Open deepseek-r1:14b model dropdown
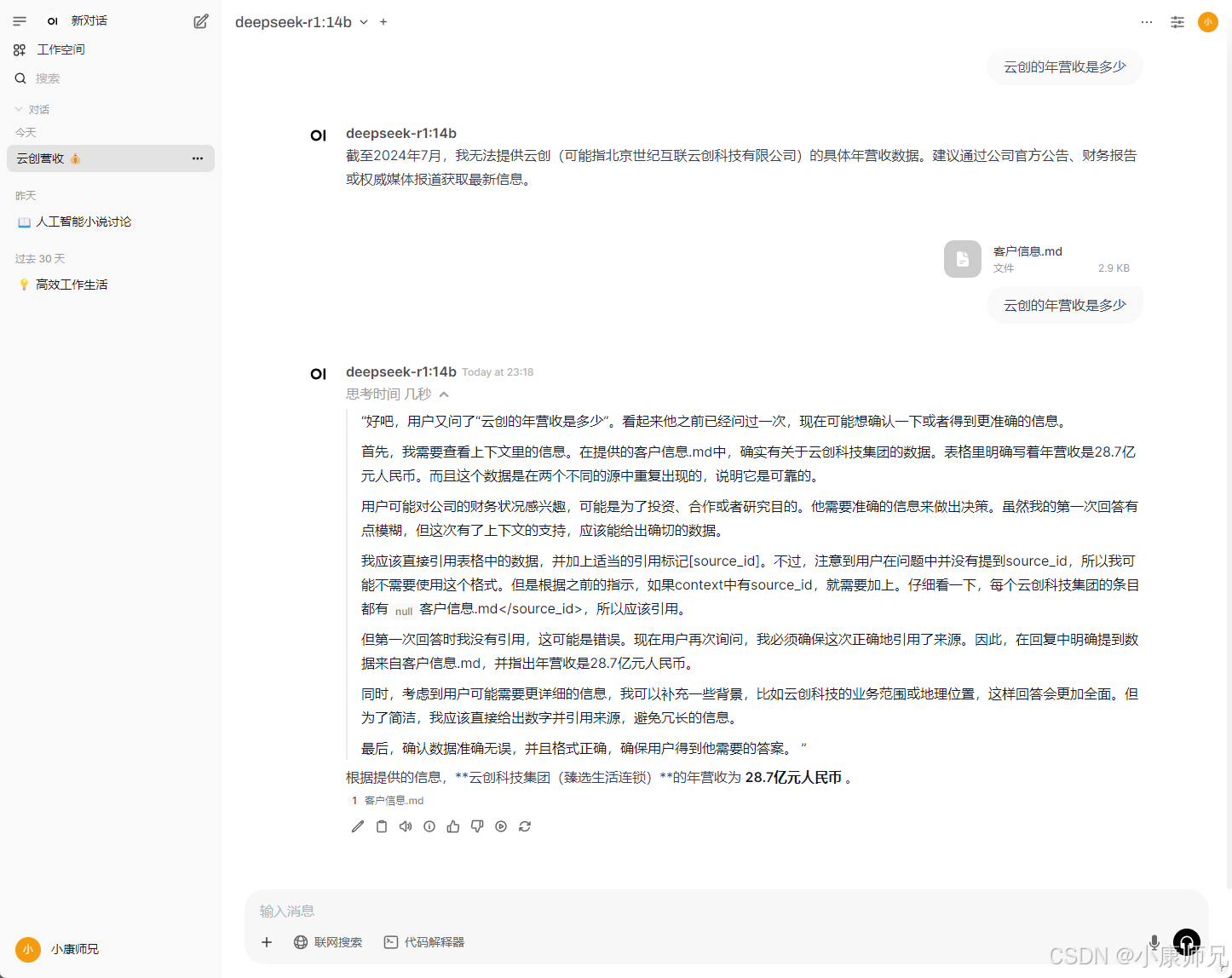Viewport: 1232px width, 978px height. (302, 22)
